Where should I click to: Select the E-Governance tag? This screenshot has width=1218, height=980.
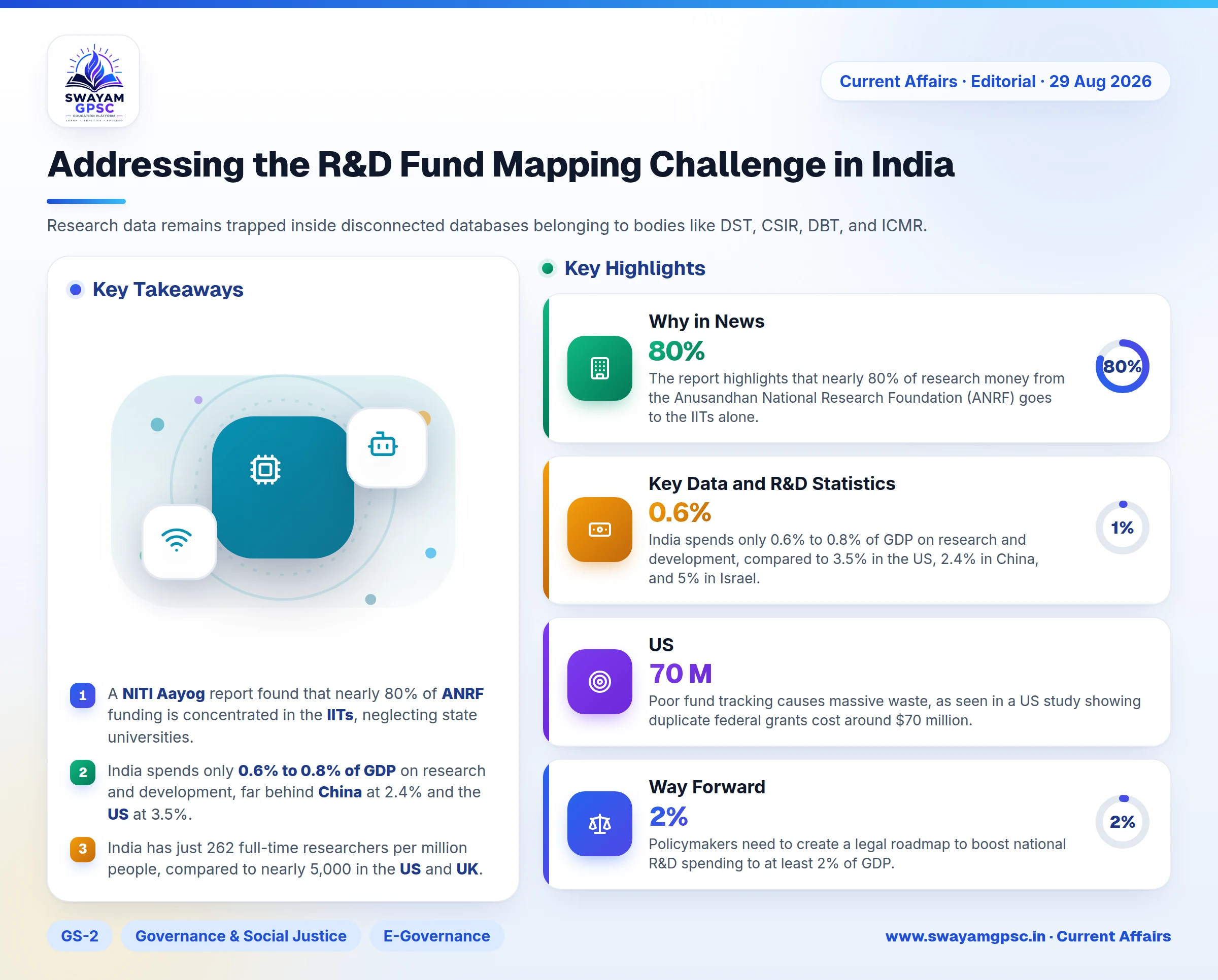click(436, 936)
